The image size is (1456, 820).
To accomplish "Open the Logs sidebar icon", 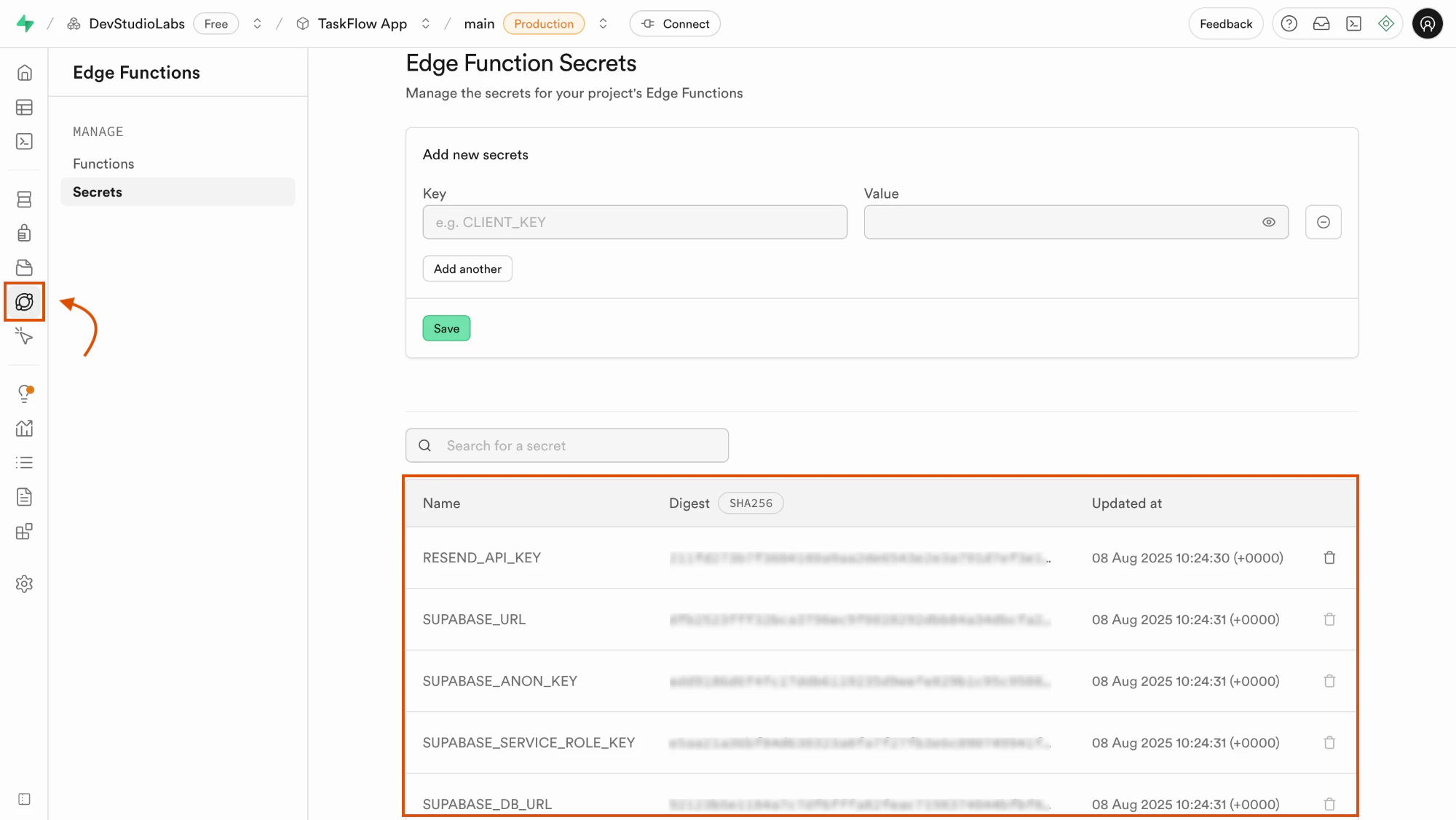I will point(24,462).
